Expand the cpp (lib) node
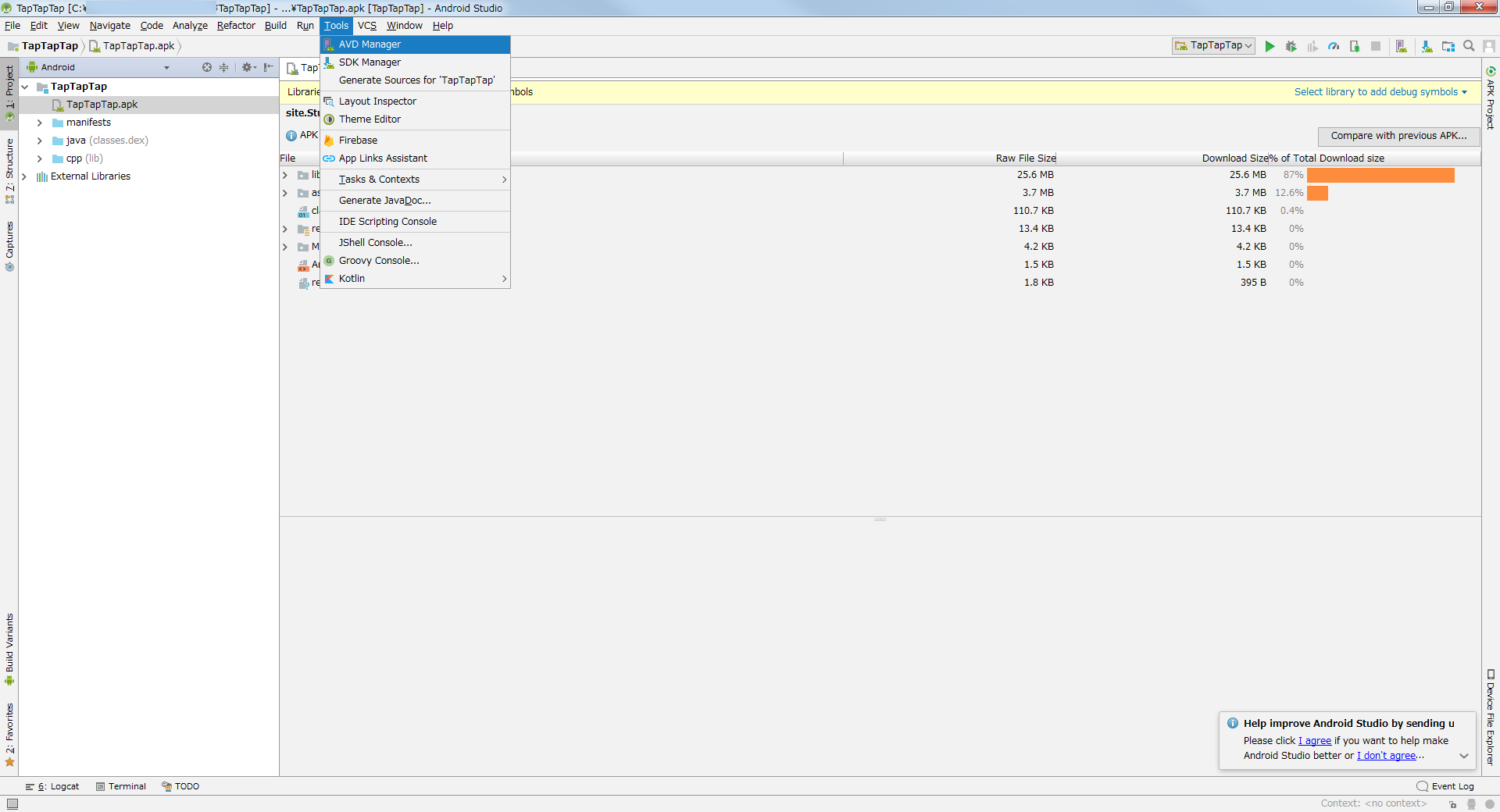 point(39,158)
